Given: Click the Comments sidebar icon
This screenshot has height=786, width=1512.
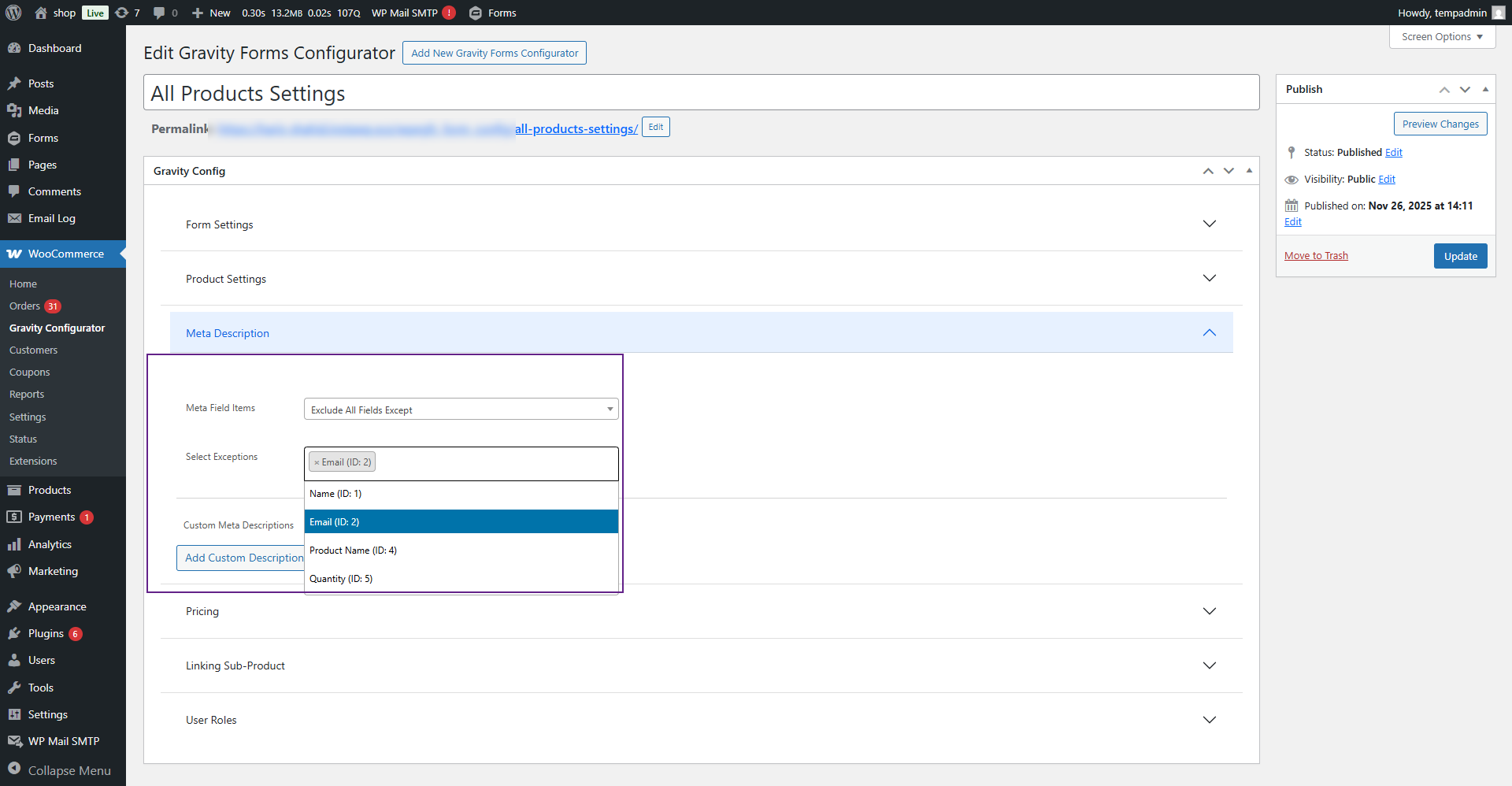Looking at the screenshot, I should [14, 191].
